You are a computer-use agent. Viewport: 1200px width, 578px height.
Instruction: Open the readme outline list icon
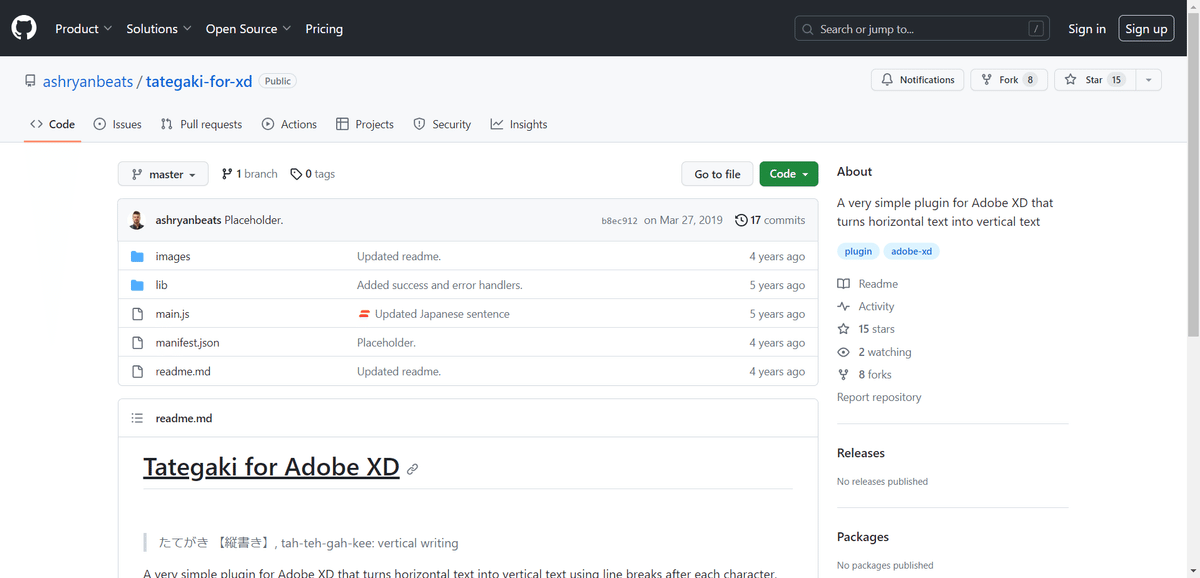click(x=137, y=418)
